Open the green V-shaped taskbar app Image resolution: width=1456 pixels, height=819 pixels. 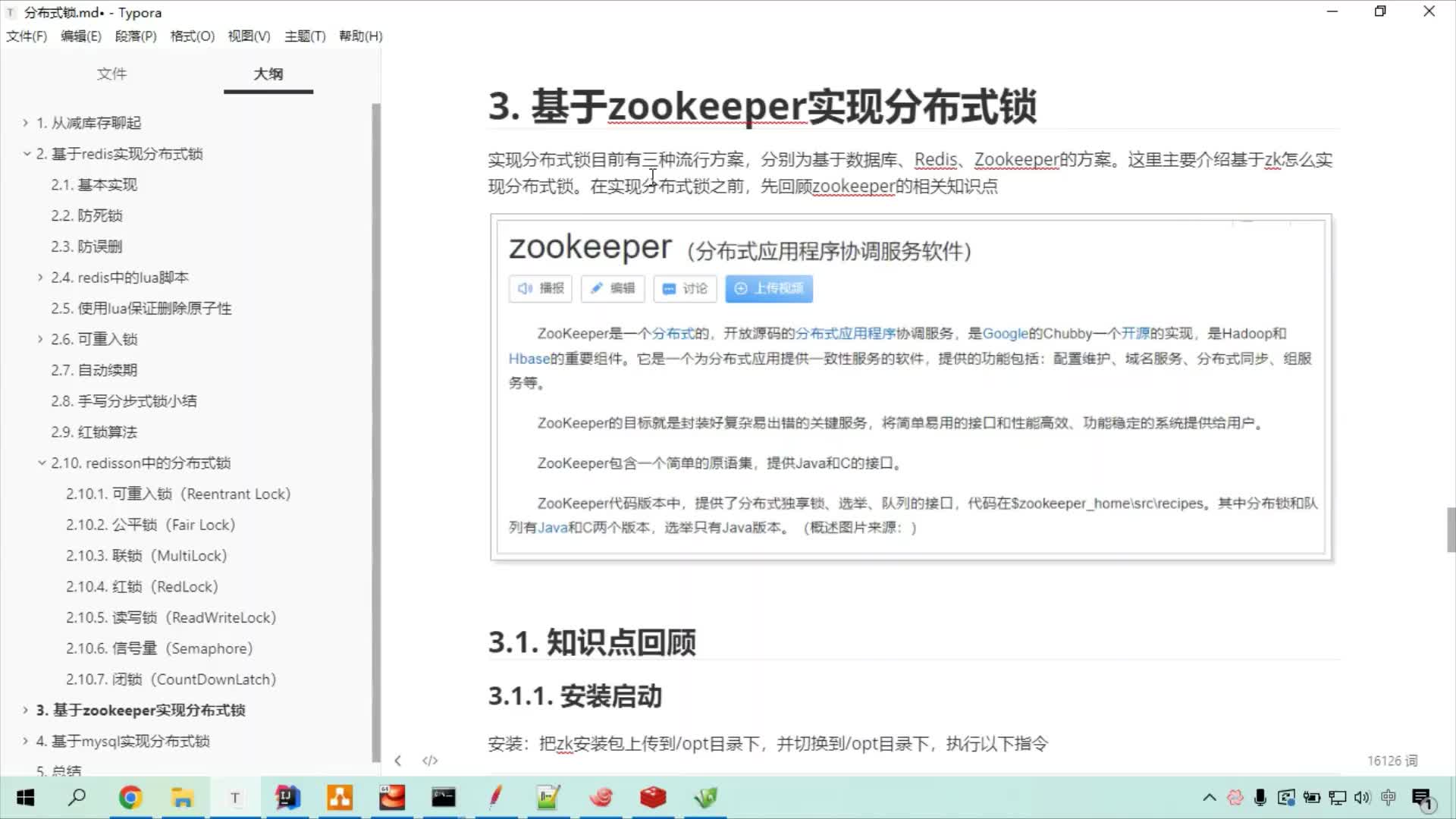point(705,798)
